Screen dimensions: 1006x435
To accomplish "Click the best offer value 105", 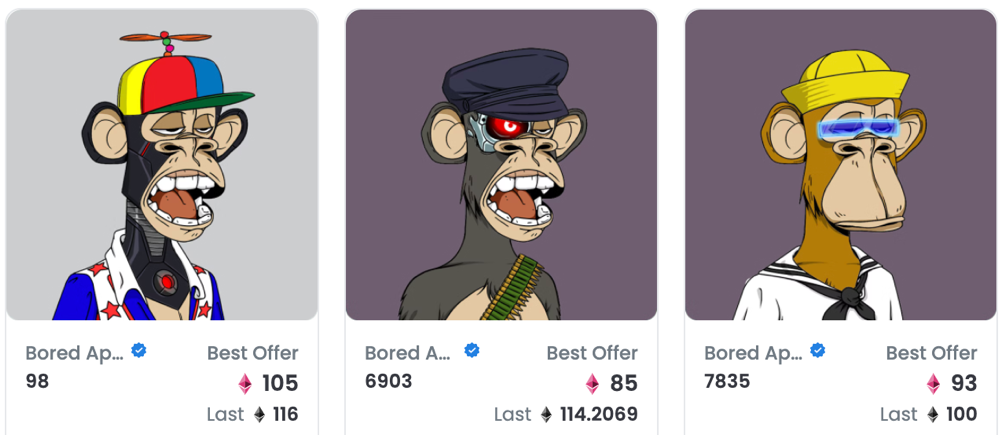I will pyautogui.click(x=280, y=383).
